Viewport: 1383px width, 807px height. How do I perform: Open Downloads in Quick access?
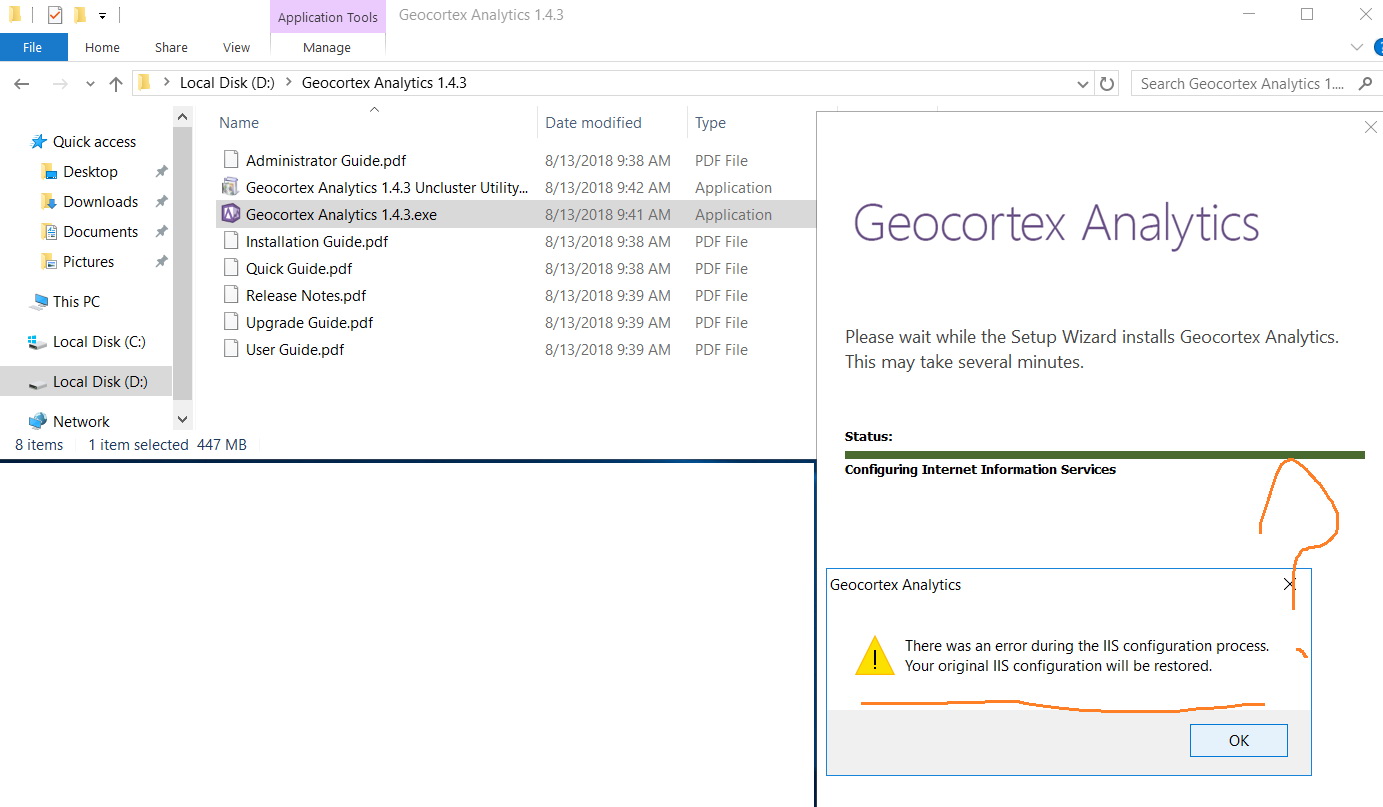click(x=100, y=202)
